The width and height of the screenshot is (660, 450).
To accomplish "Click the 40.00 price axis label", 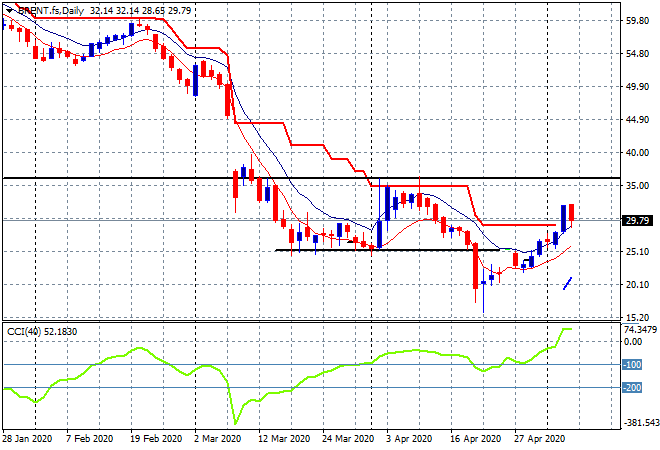I will (x=637, y=152).
